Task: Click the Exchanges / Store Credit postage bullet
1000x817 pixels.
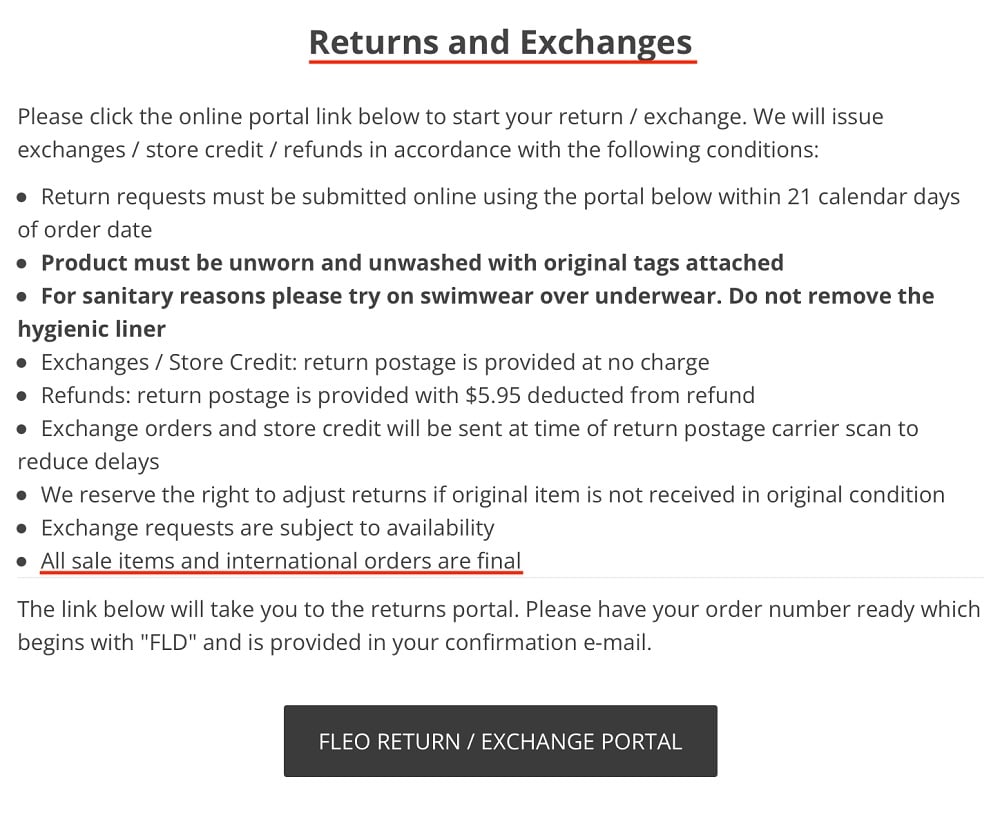Action: tap(375, 362)
